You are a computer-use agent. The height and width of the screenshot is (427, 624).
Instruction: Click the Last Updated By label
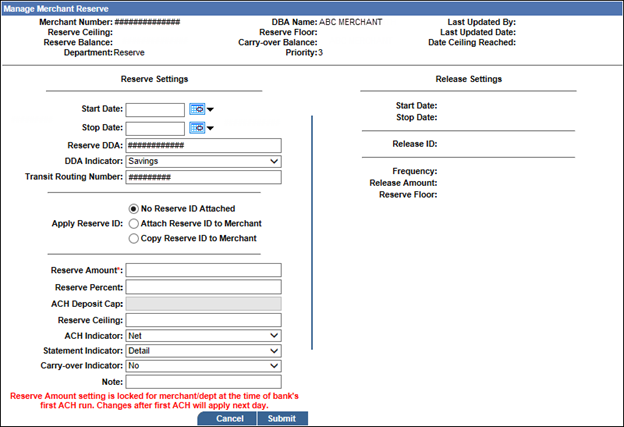pos(482,22)
